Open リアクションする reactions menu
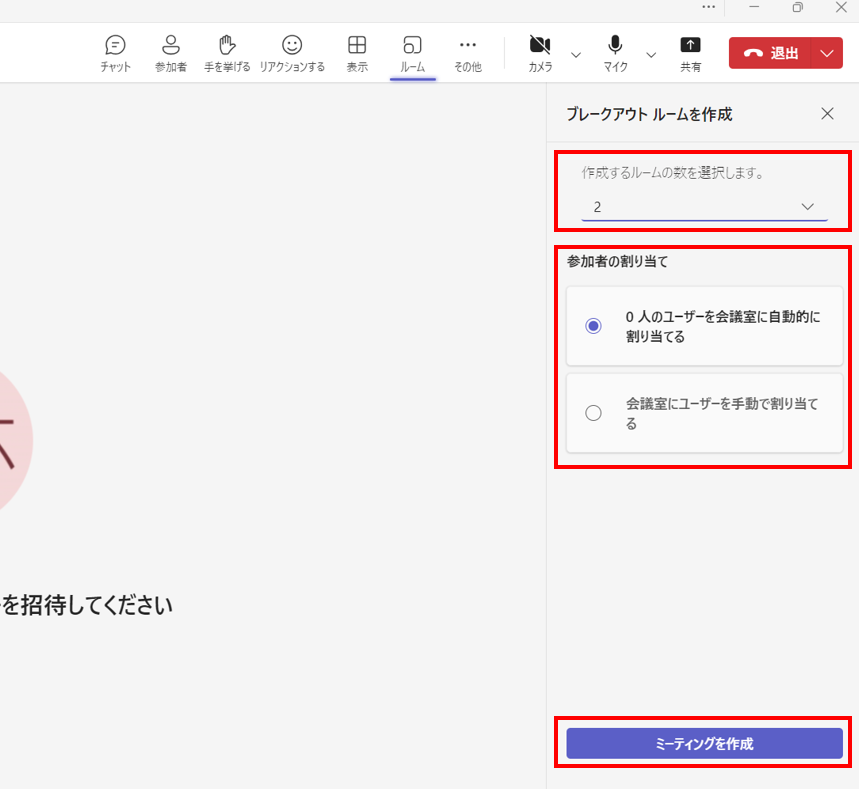This screenshot has width=859, height=789. (x=292, y=54)
